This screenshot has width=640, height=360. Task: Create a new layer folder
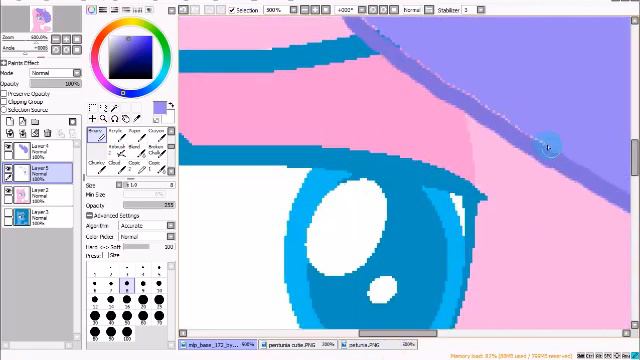click(35, 122)
